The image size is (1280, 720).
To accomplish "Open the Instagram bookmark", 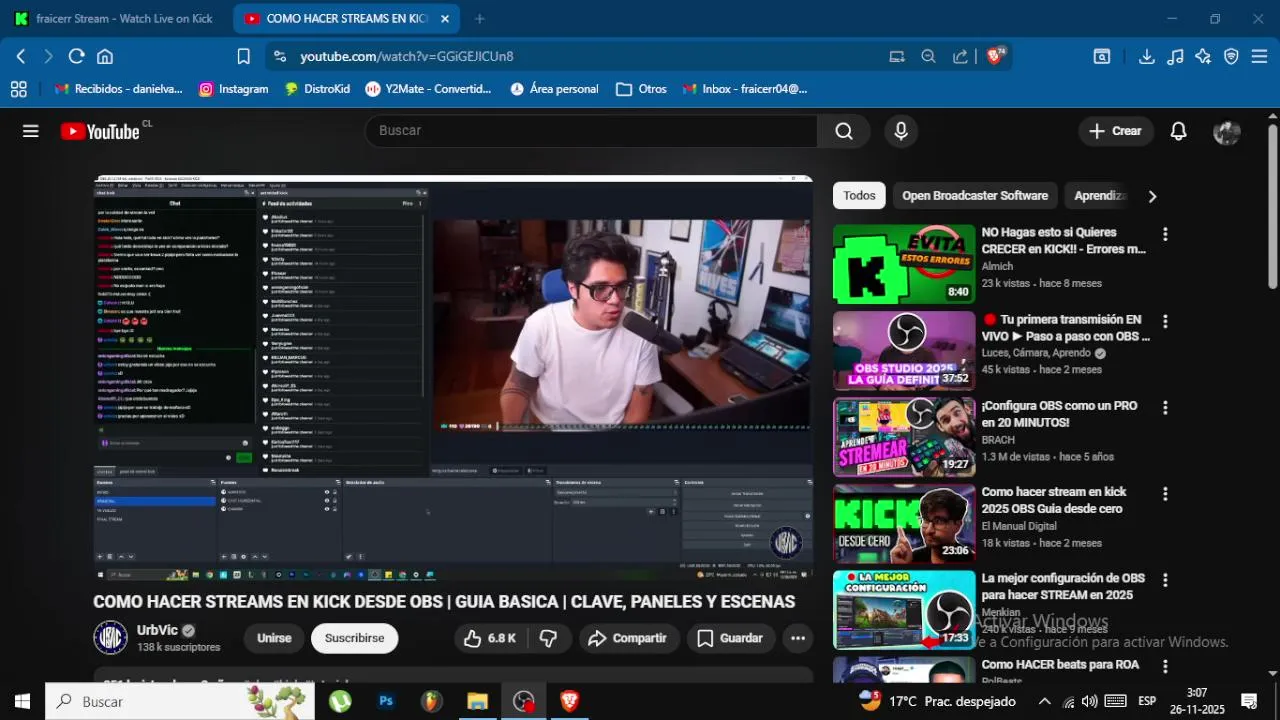I will coord(233,89).
